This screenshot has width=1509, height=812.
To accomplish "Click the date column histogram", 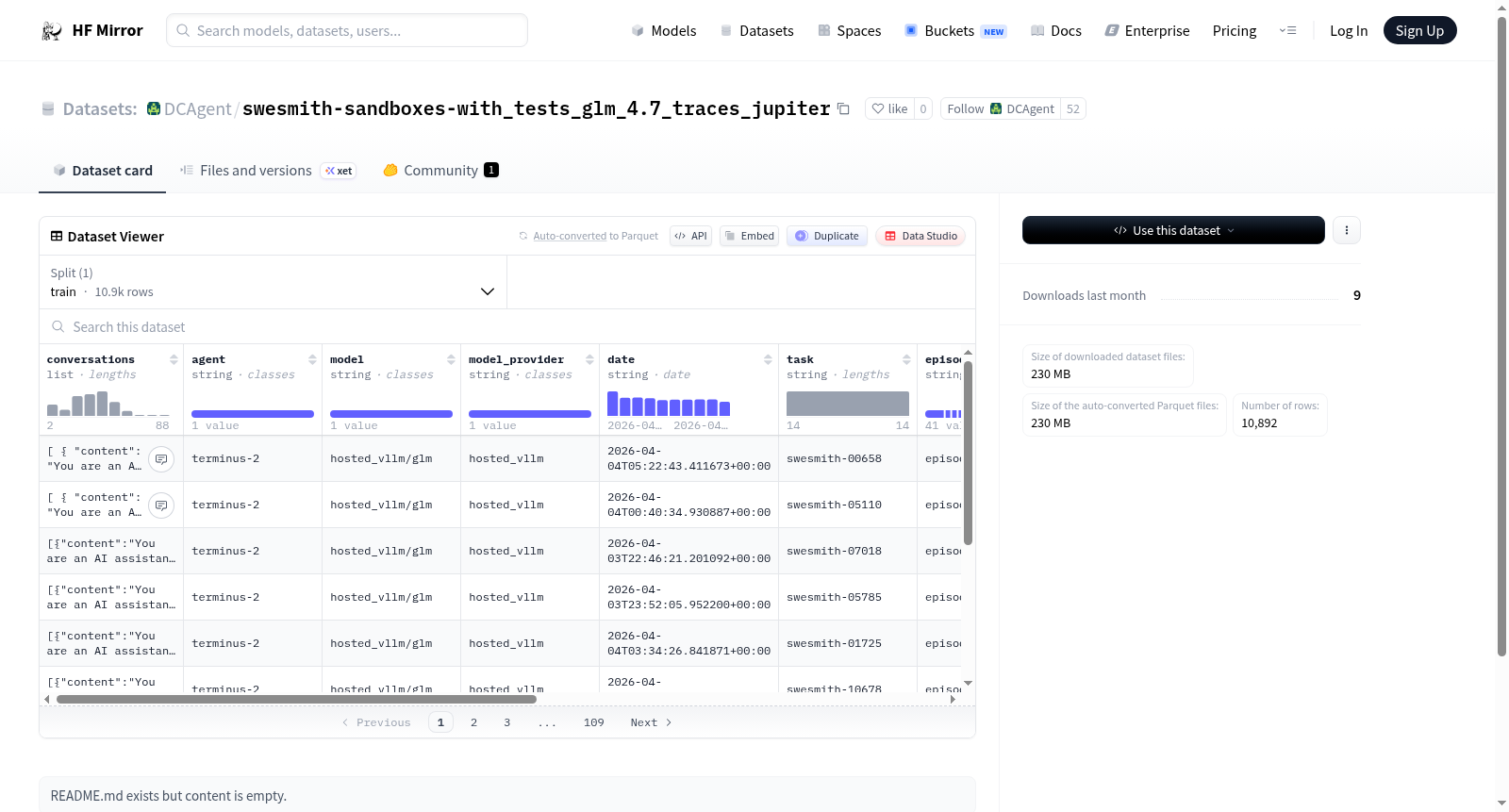I will click(x=669, y=404).
